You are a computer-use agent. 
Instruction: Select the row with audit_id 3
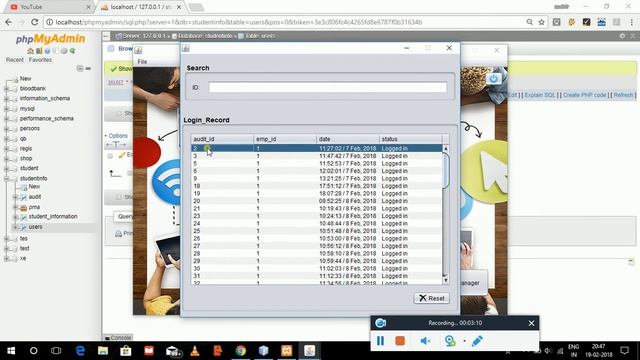pyautogui.click(x=316, y=156)
